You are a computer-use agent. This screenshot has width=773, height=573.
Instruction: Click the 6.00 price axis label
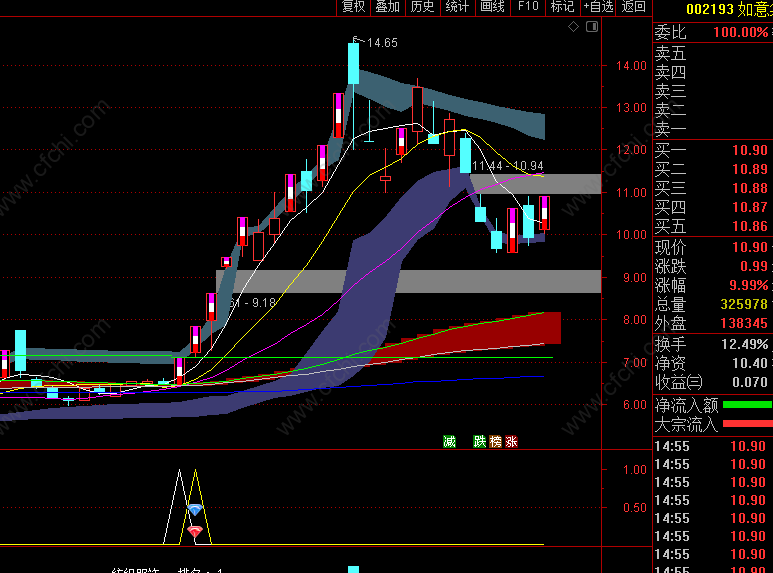(634, 405)
